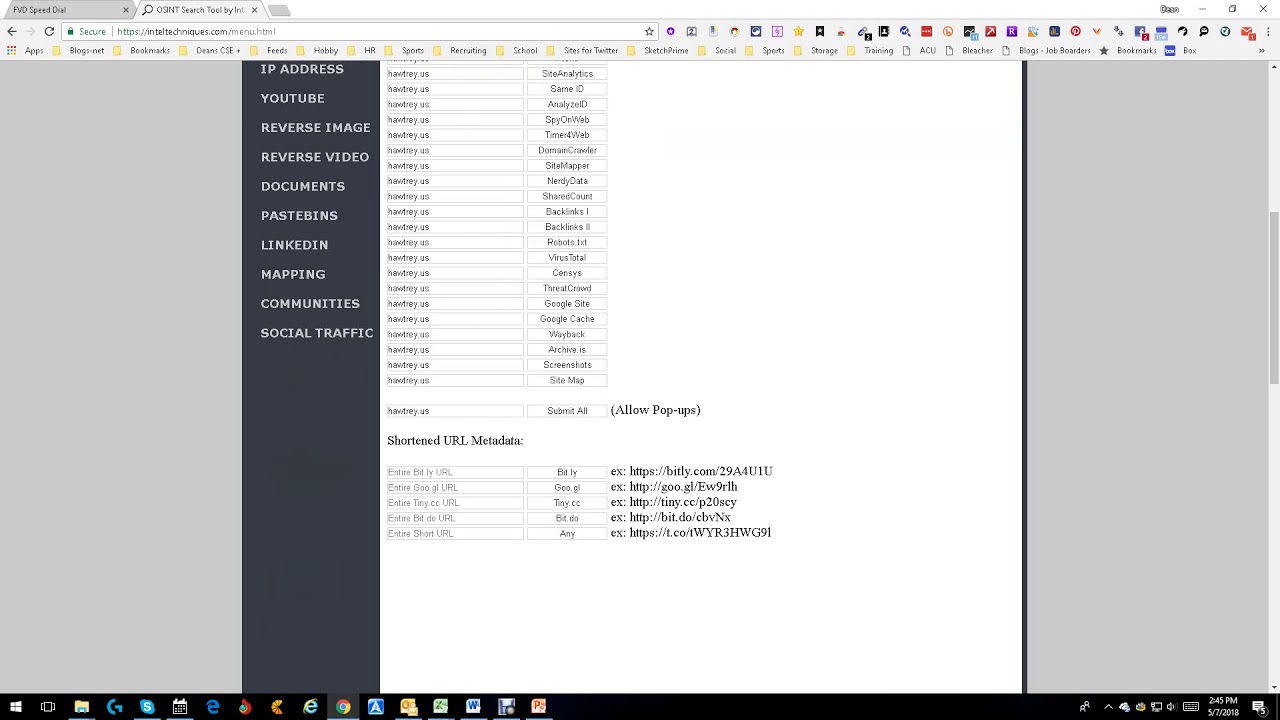
Task: Open the Blogs-net bookmark folder
Action: [x=79, y=51]
